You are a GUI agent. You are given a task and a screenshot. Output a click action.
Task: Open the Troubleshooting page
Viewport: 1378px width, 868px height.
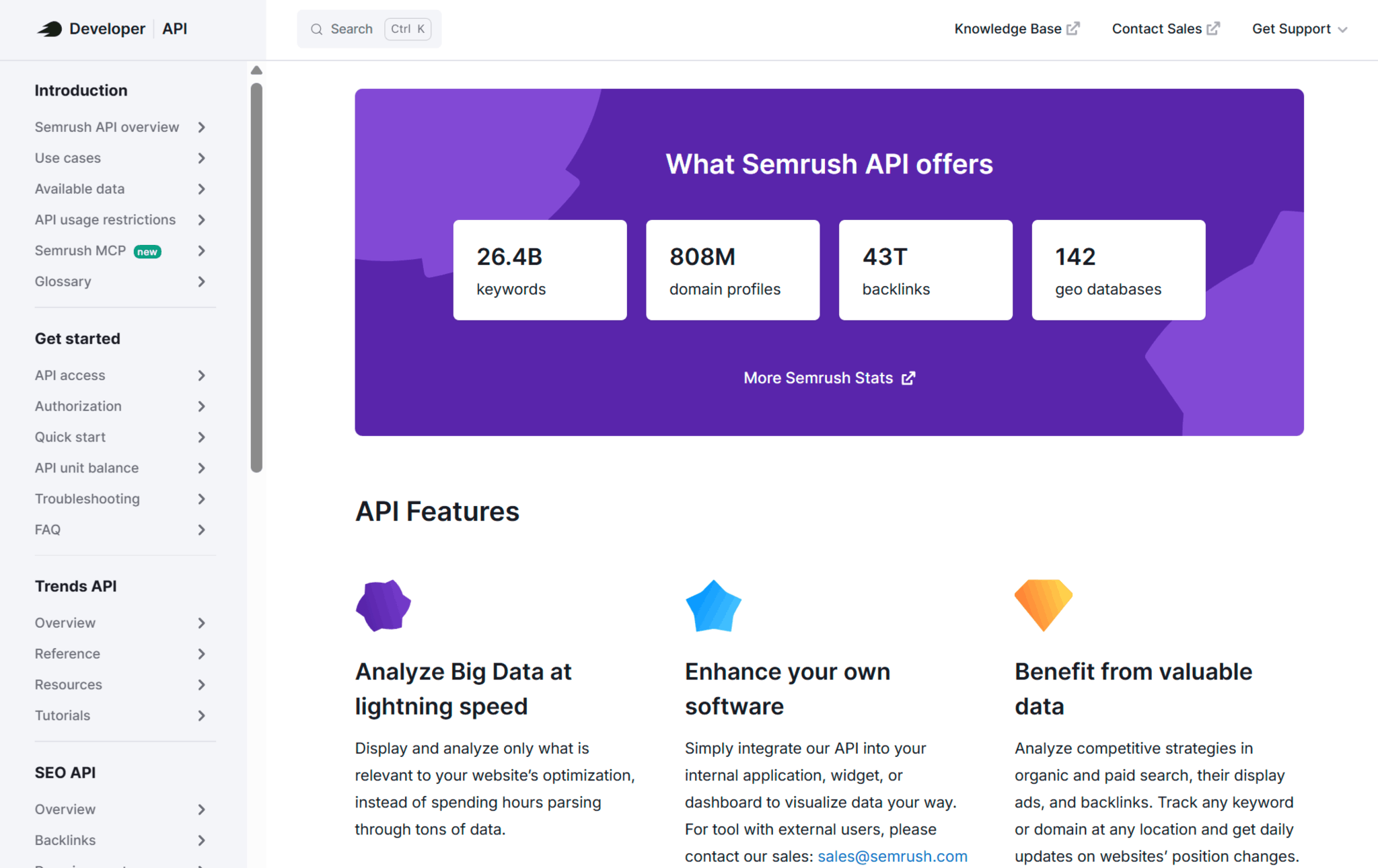87,499
